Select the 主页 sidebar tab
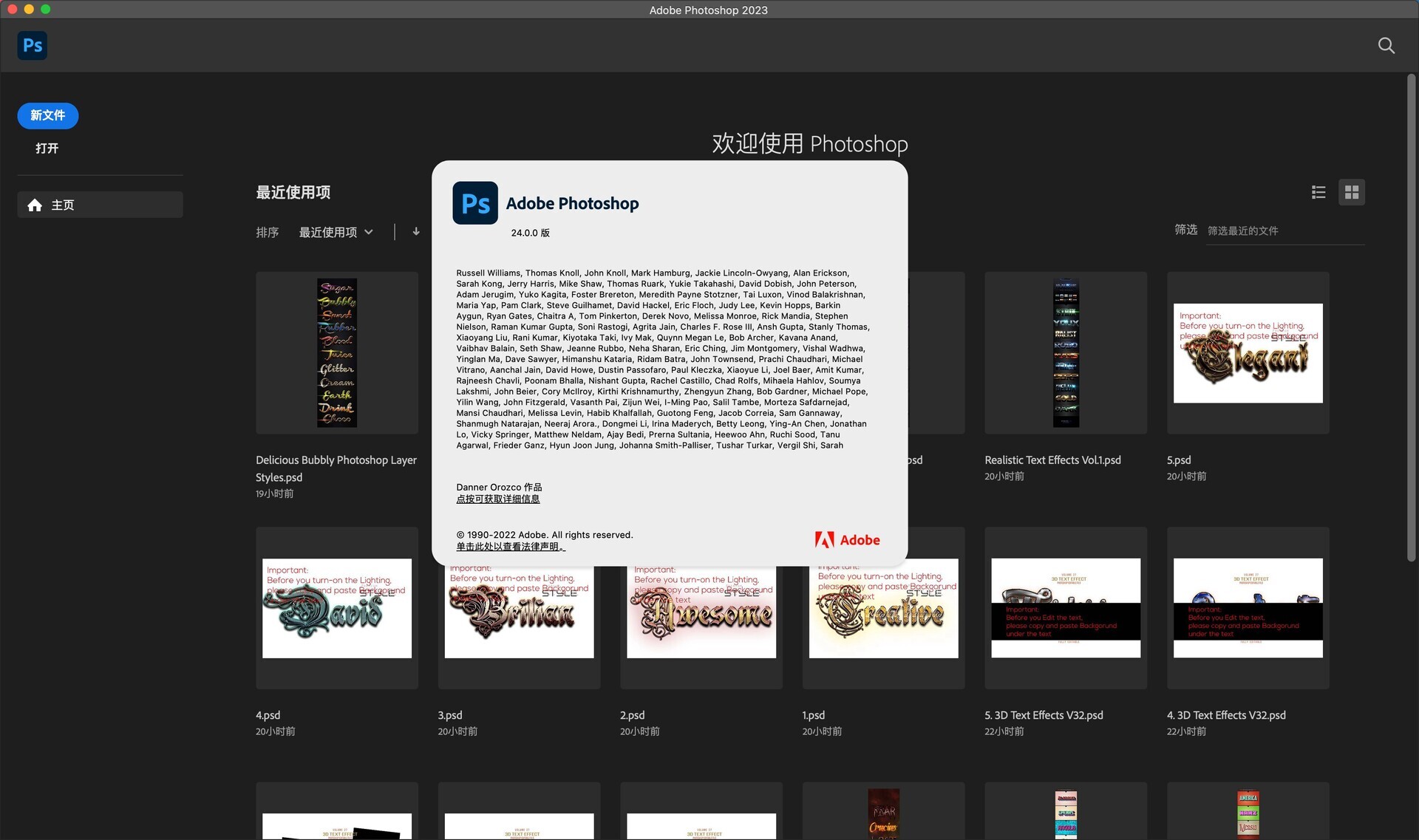Image resolution: width=1419 pixels, height=840 pixels. [100, 205]
